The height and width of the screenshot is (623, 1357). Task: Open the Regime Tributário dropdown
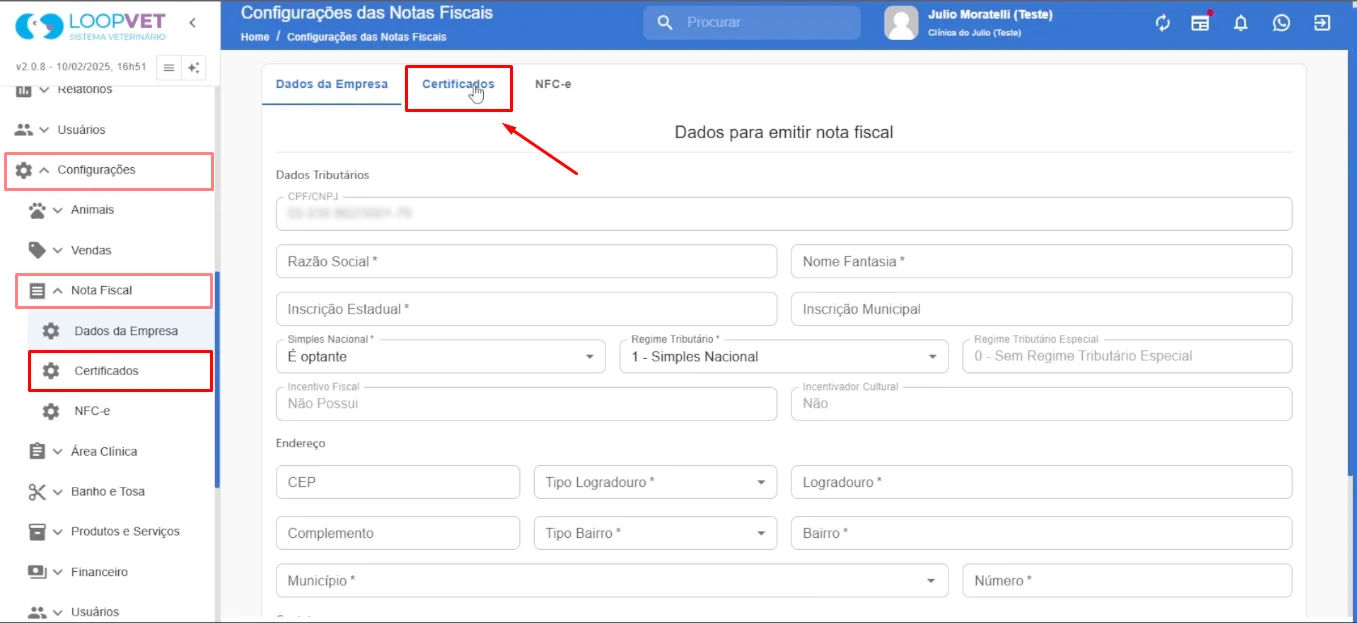tap(784, 356)
